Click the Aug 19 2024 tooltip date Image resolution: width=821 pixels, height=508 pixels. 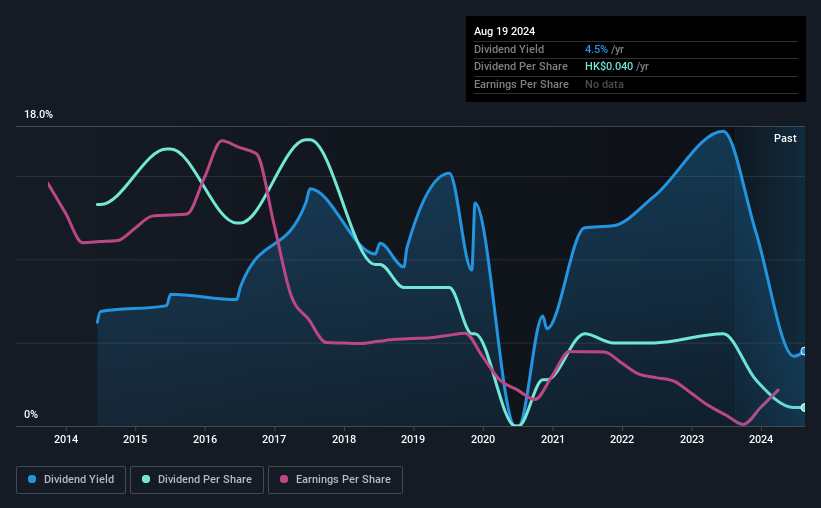[x=504, y=31]
